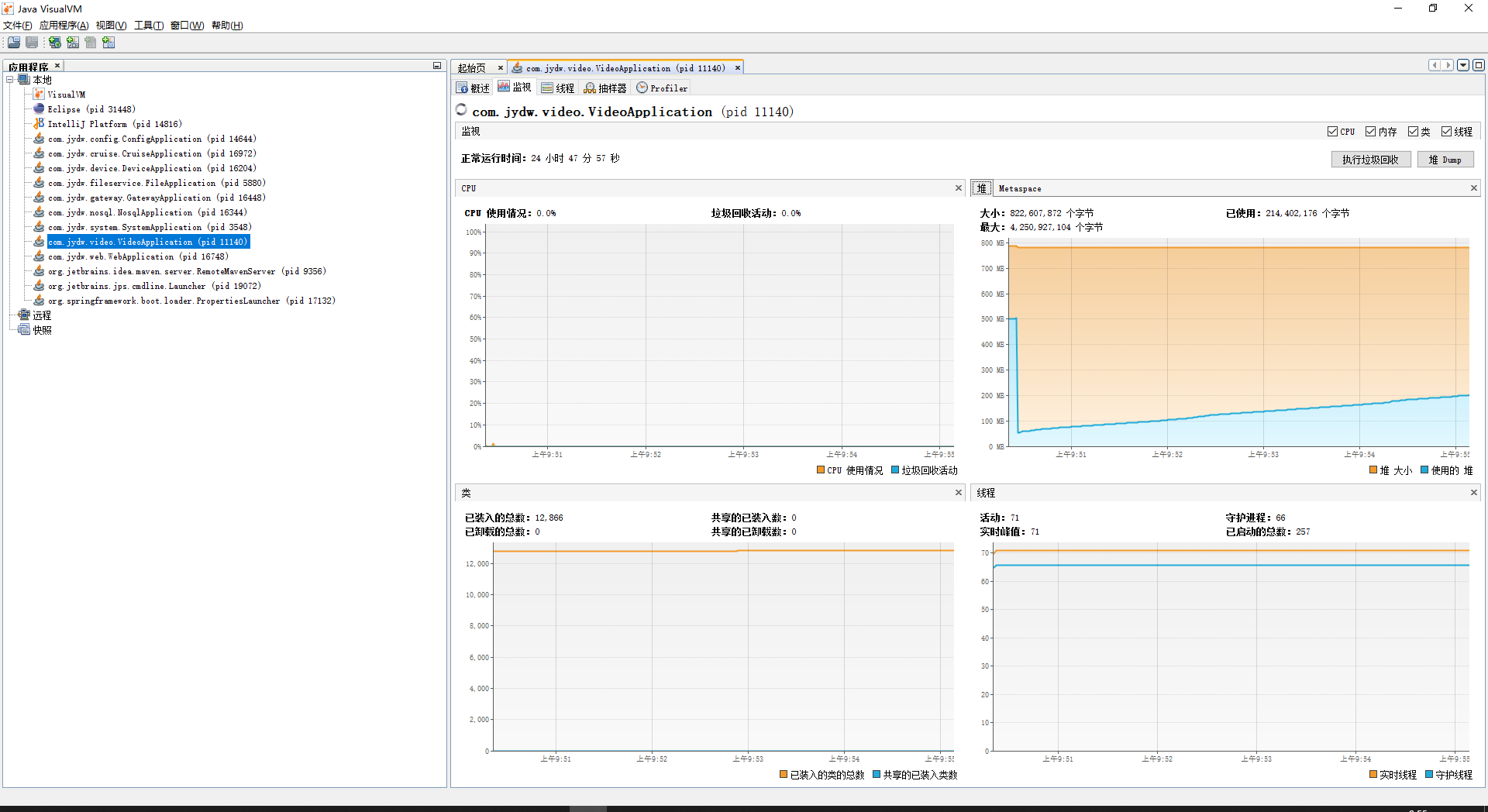Collapse the 本地 local tree node

point(10,80)
